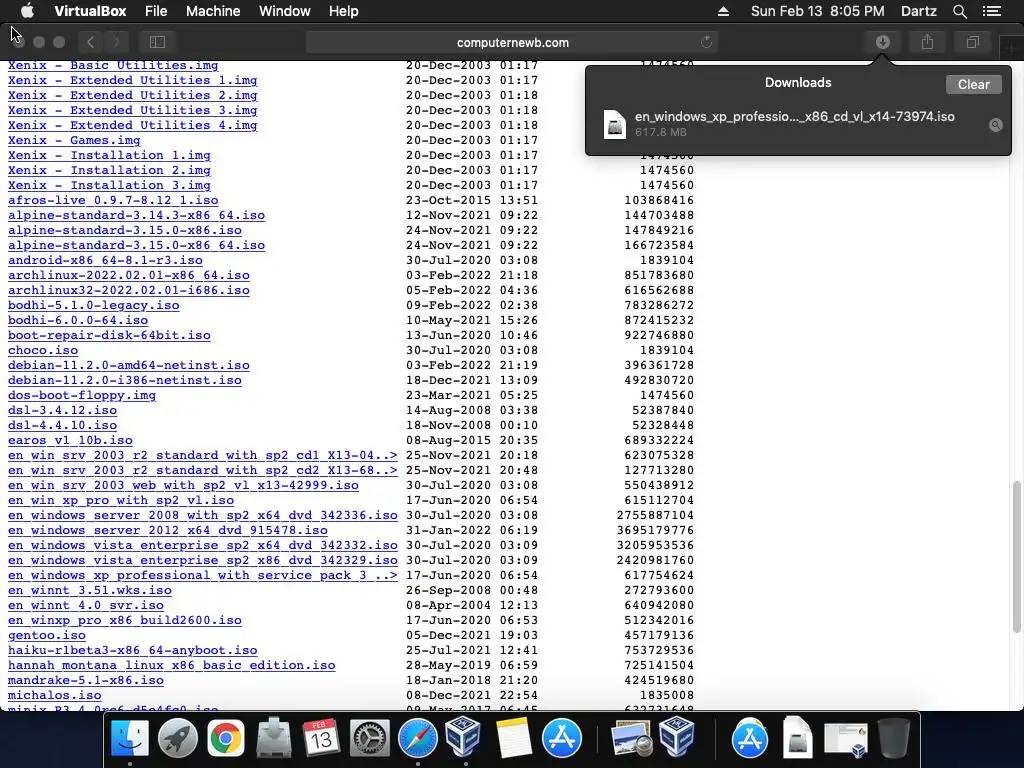Download mandrake-5.1-x86.iso
Image resolution: width=1024 pixels, height=768 pixels.
86,681
